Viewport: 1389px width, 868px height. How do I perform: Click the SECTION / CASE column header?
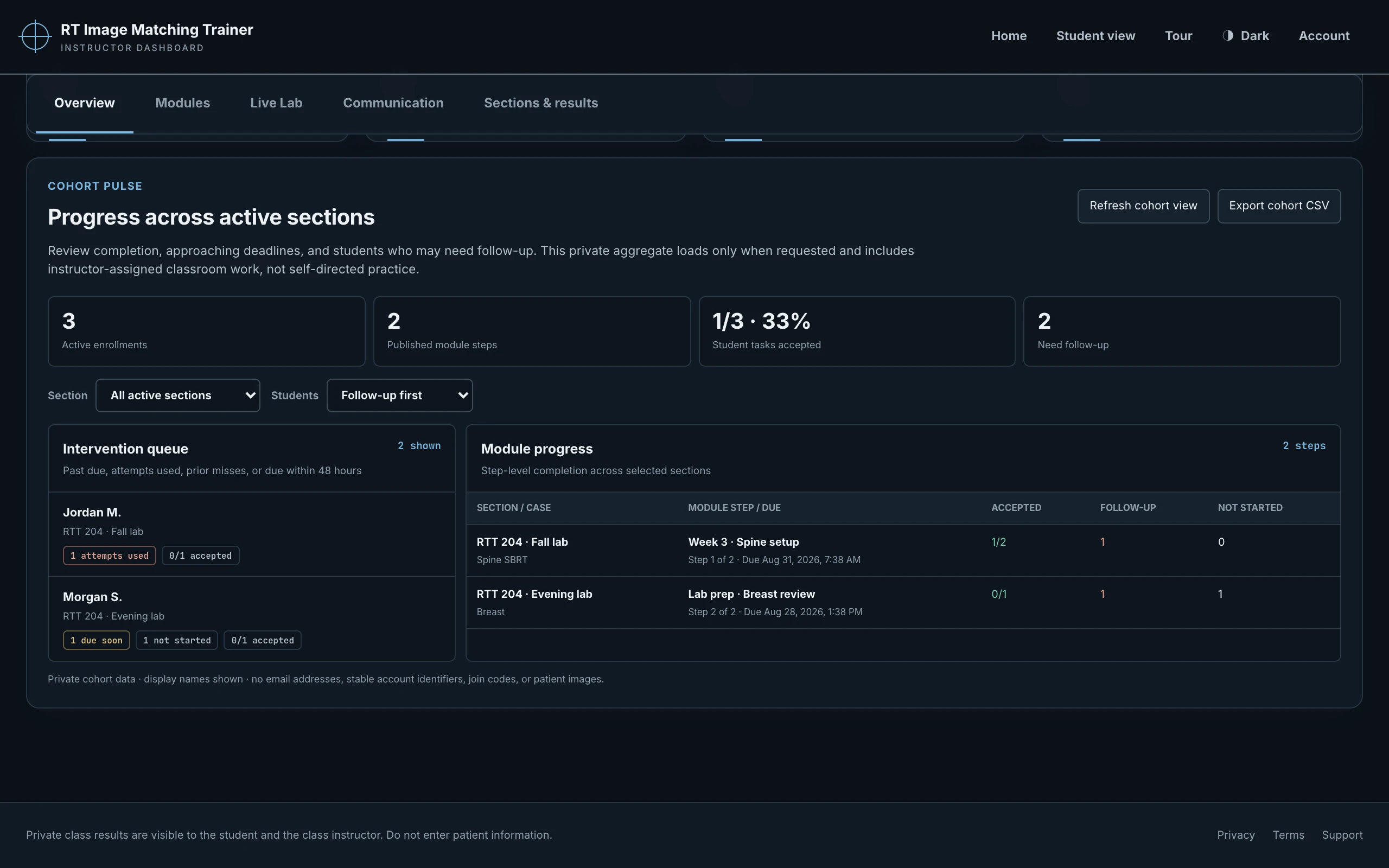click(513, 508)
